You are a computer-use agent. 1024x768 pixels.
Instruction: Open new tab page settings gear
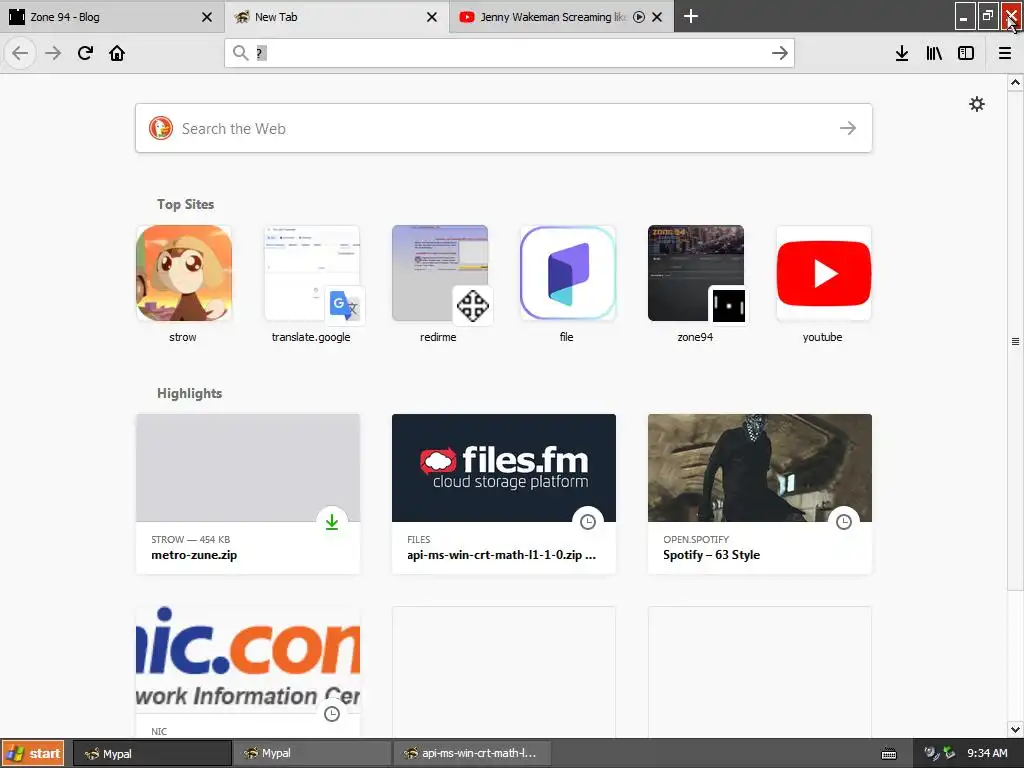coord(976,104)
